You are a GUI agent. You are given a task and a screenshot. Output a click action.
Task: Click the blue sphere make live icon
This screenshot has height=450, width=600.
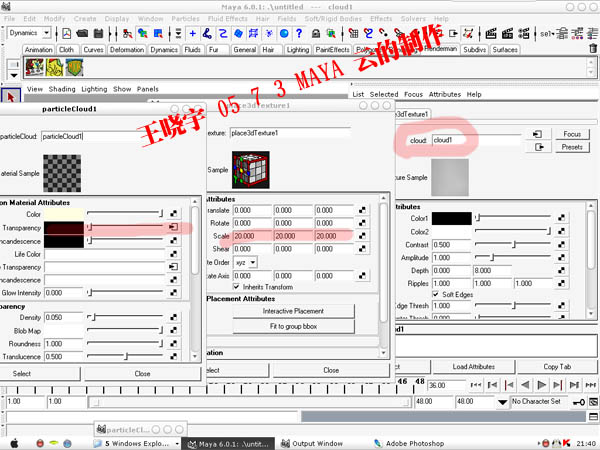click(284, 34)
